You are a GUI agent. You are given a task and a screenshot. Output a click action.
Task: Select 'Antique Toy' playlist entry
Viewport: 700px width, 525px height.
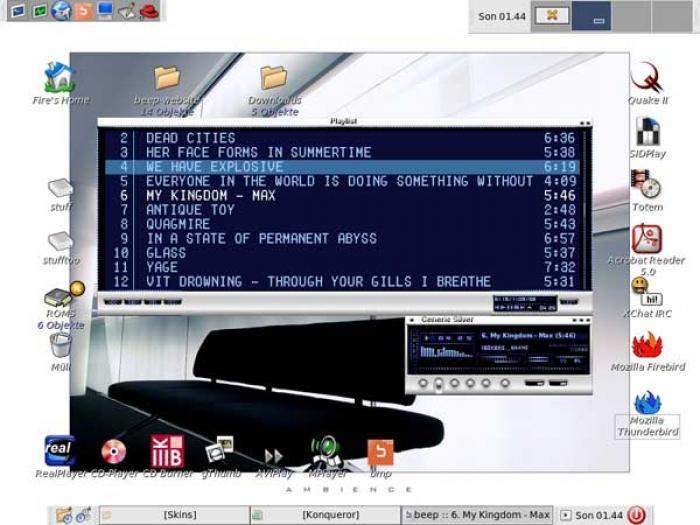(x=190, y=210)
